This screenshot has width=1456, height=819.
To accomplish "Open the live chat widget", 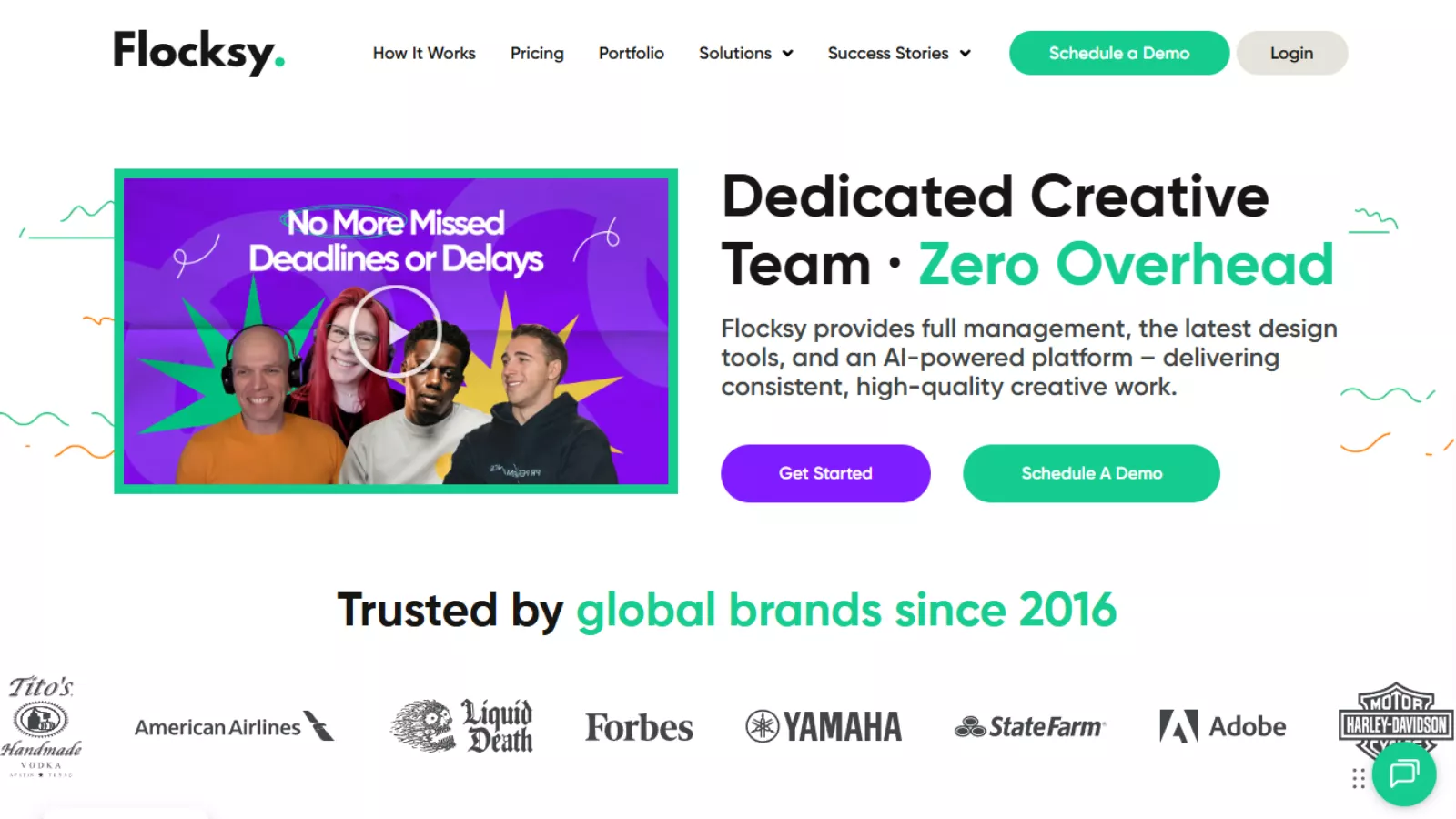I will click(x=1404, y=773).
